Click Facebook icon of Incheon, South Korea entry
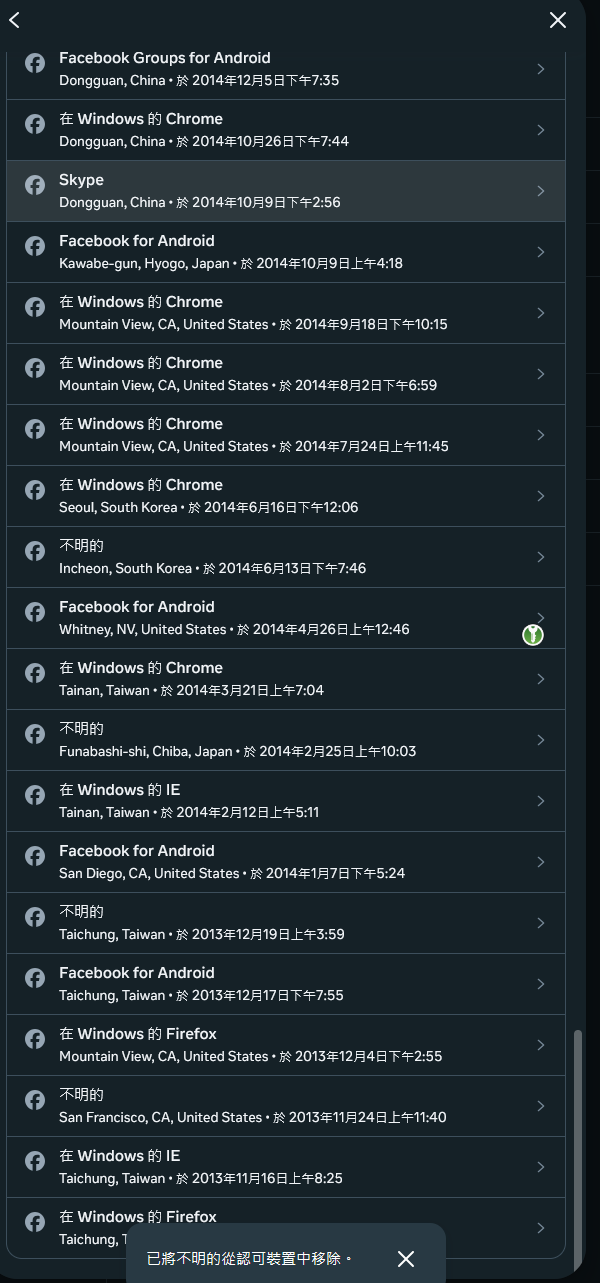The height and width of the screenshot is (1283, 600). (35, 551)
